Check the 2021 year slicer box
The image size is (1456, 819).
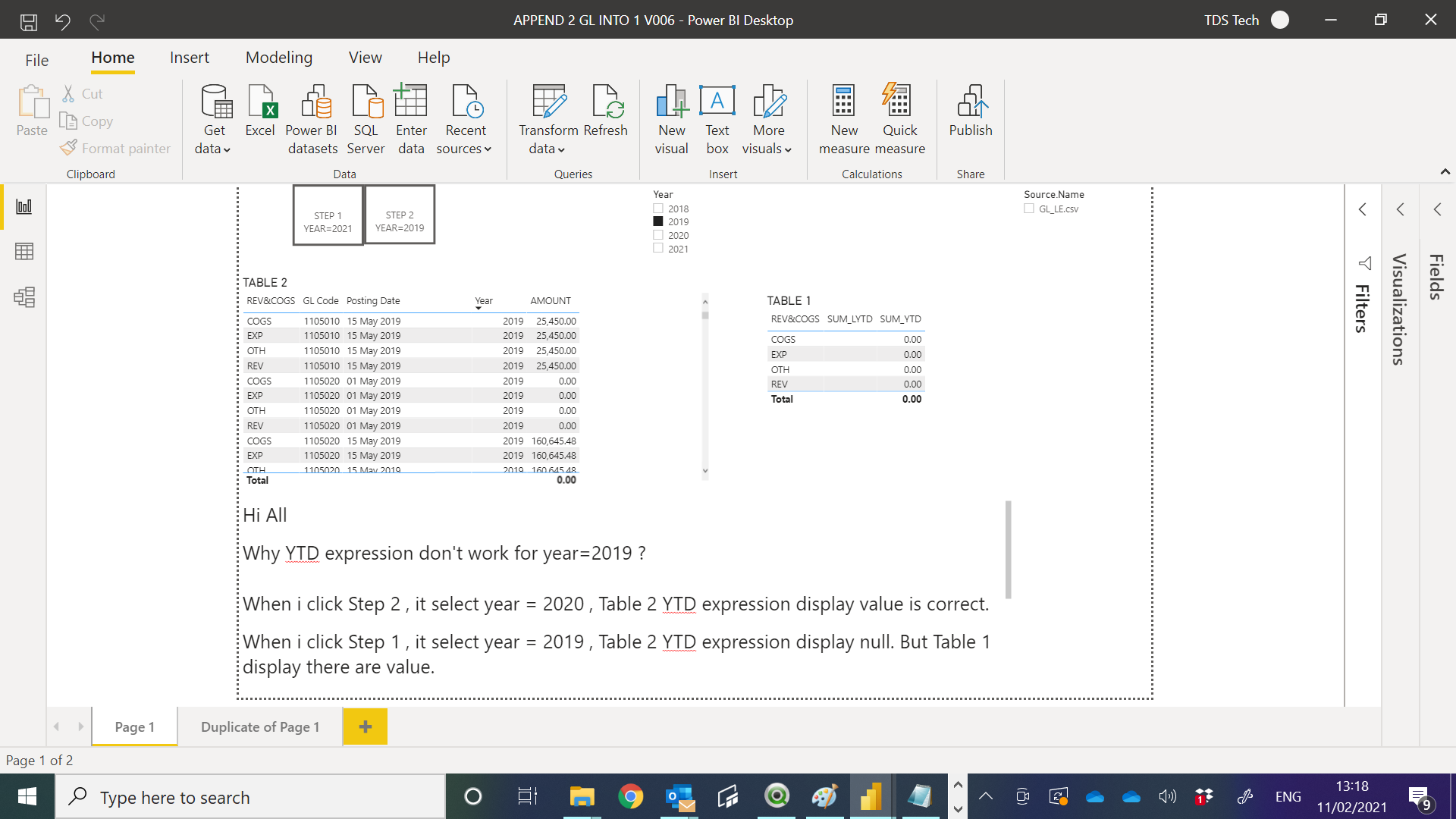point(658,249)
